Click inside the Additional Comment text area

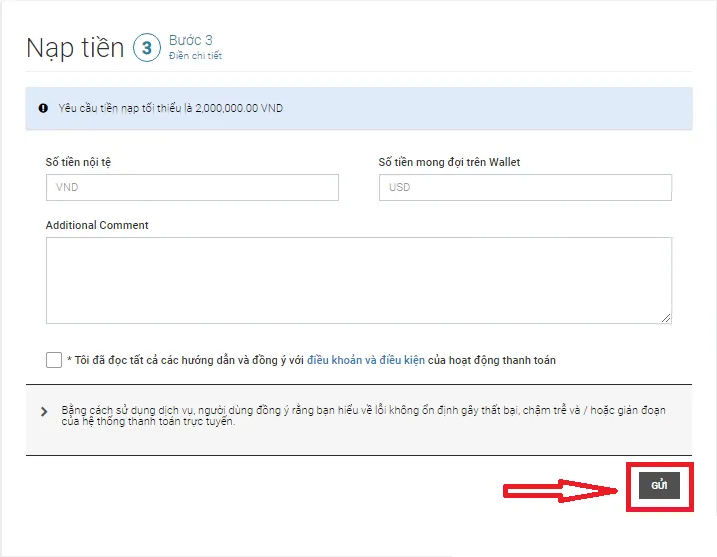point(358,280)
